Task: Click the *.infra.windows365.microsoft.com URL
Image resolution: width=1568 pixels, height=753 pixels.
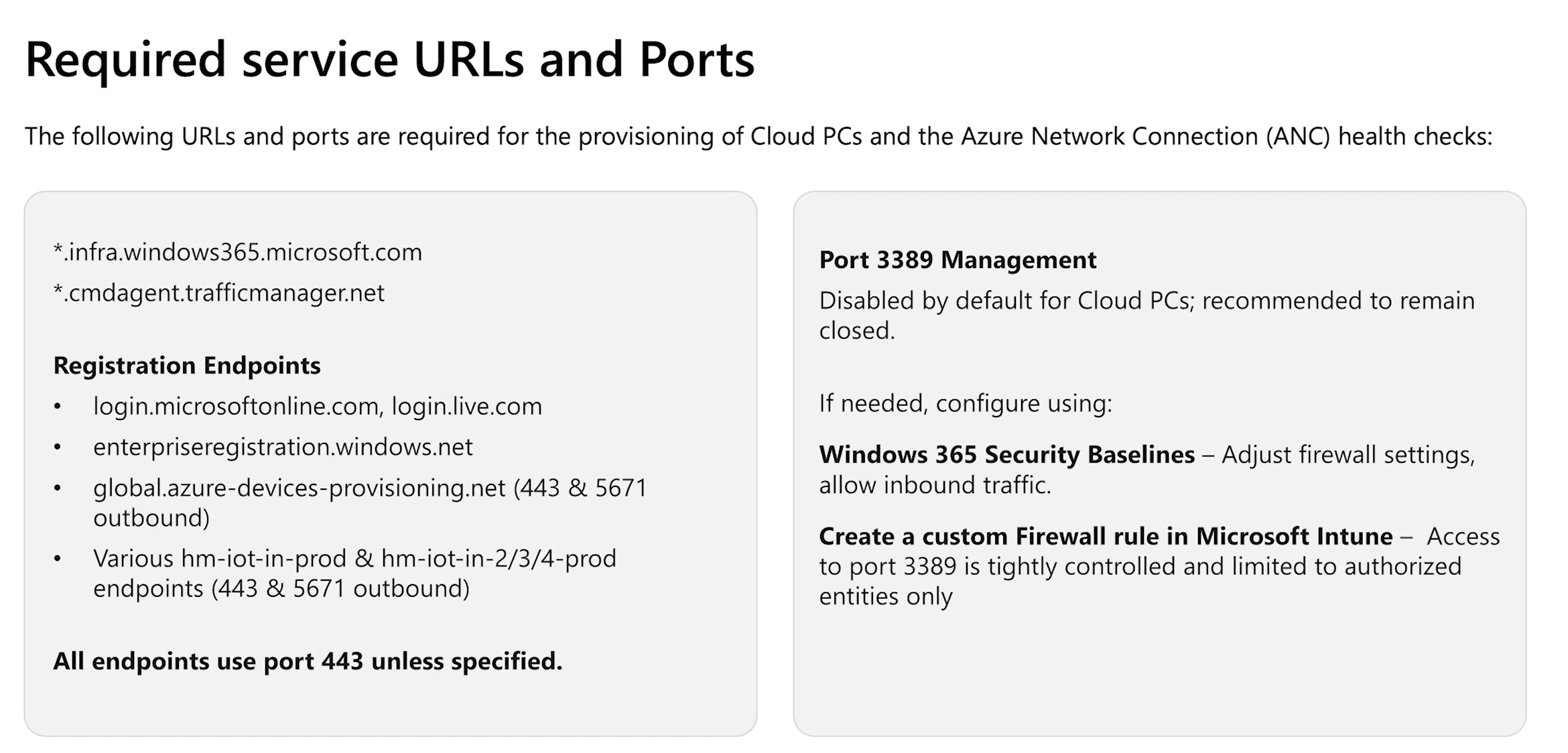Action: click(x=238, y=253)
